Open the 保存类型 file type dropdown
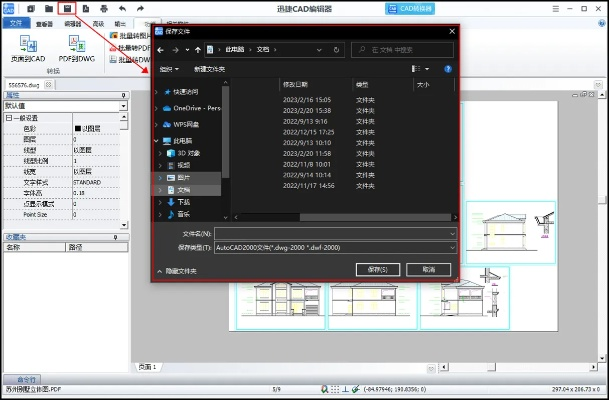609x400 pixels. pos(452,246)
